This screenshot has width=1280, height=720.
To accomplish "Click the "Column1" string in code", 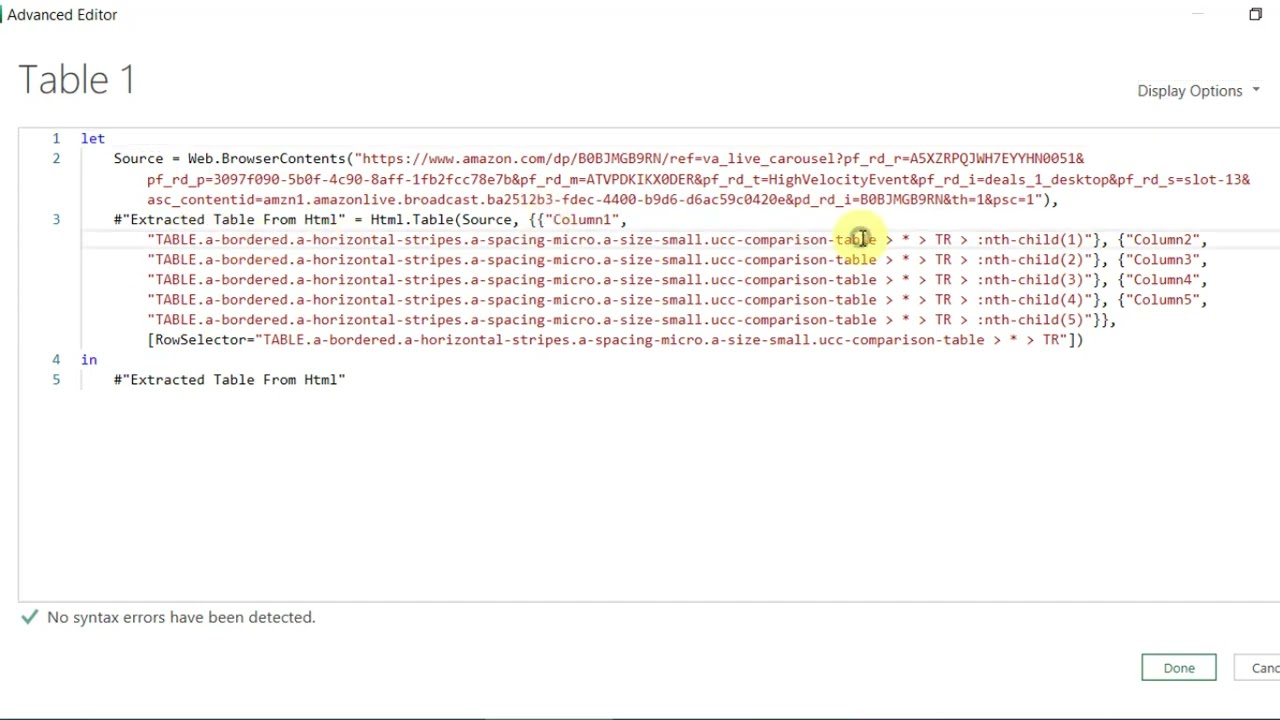I will [x=581, y=219].
